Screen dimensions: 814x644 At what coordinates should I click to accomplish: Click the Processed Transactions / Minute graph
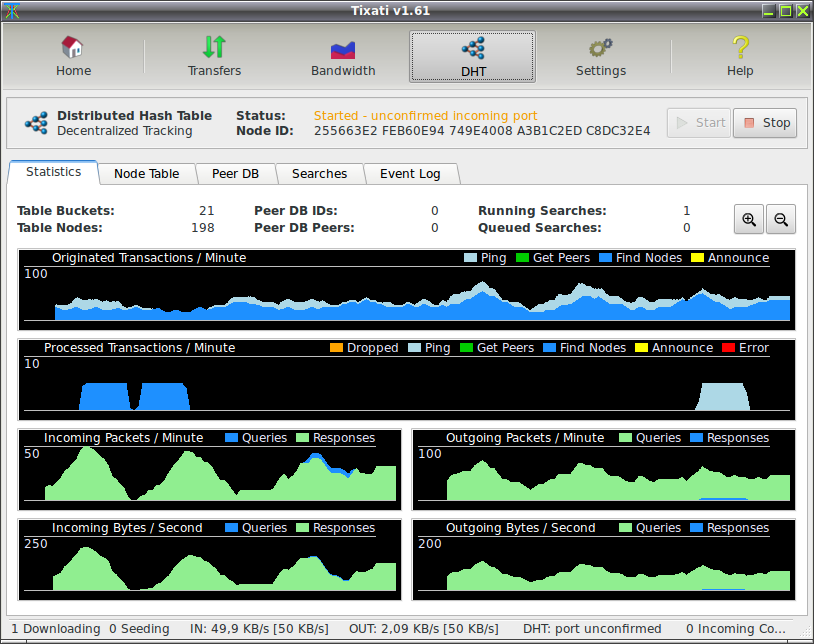tap(406, 380)
